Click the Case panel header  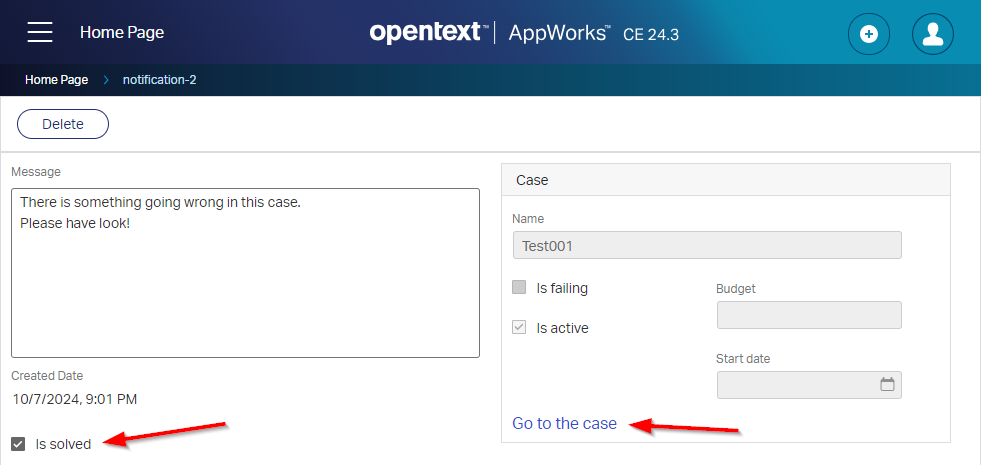(725, 180)
